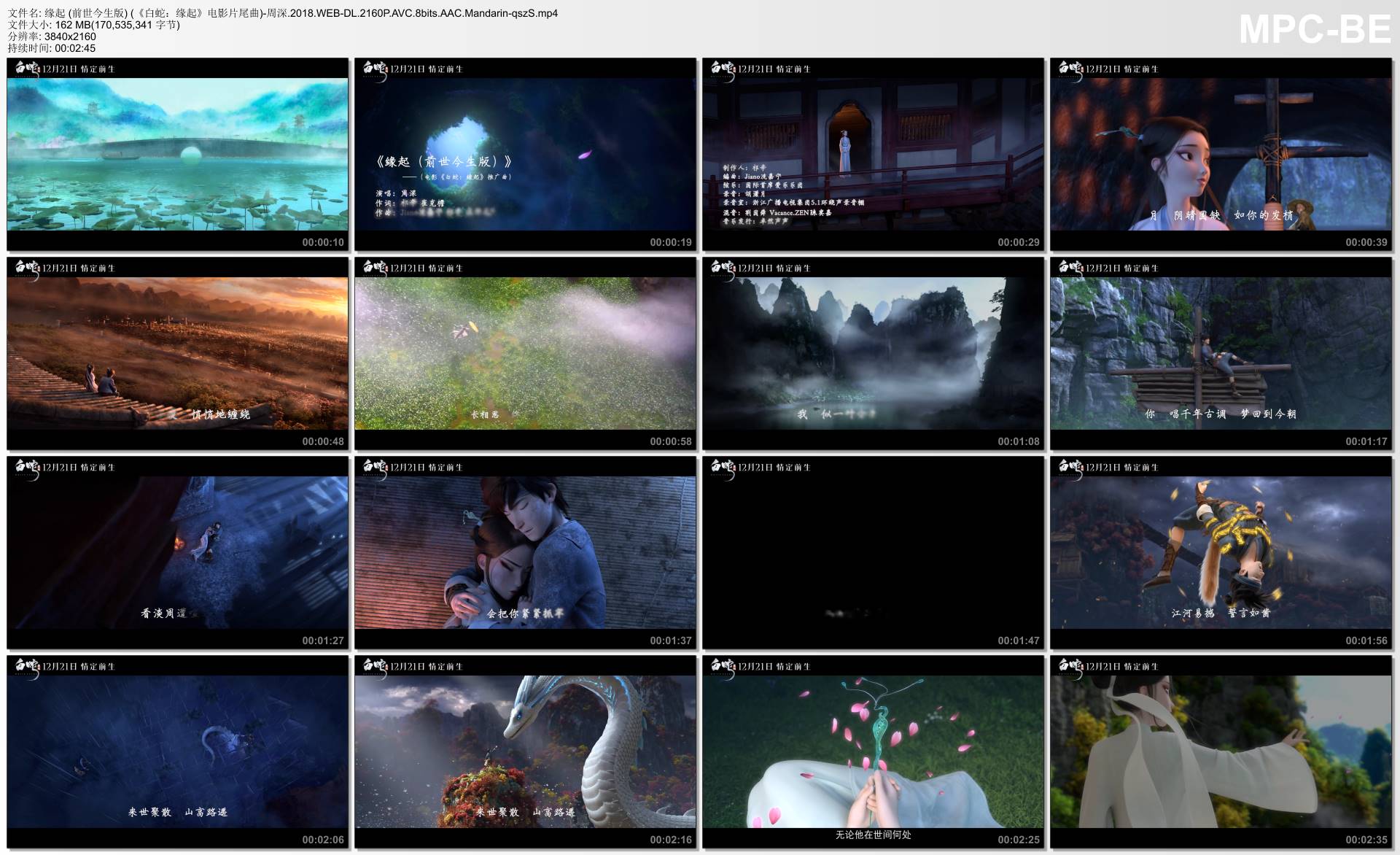Viewport: 1400px width, 855px height.
Task: Select the thumbnail at 00:00:29
Action: [x=873, y=154]
